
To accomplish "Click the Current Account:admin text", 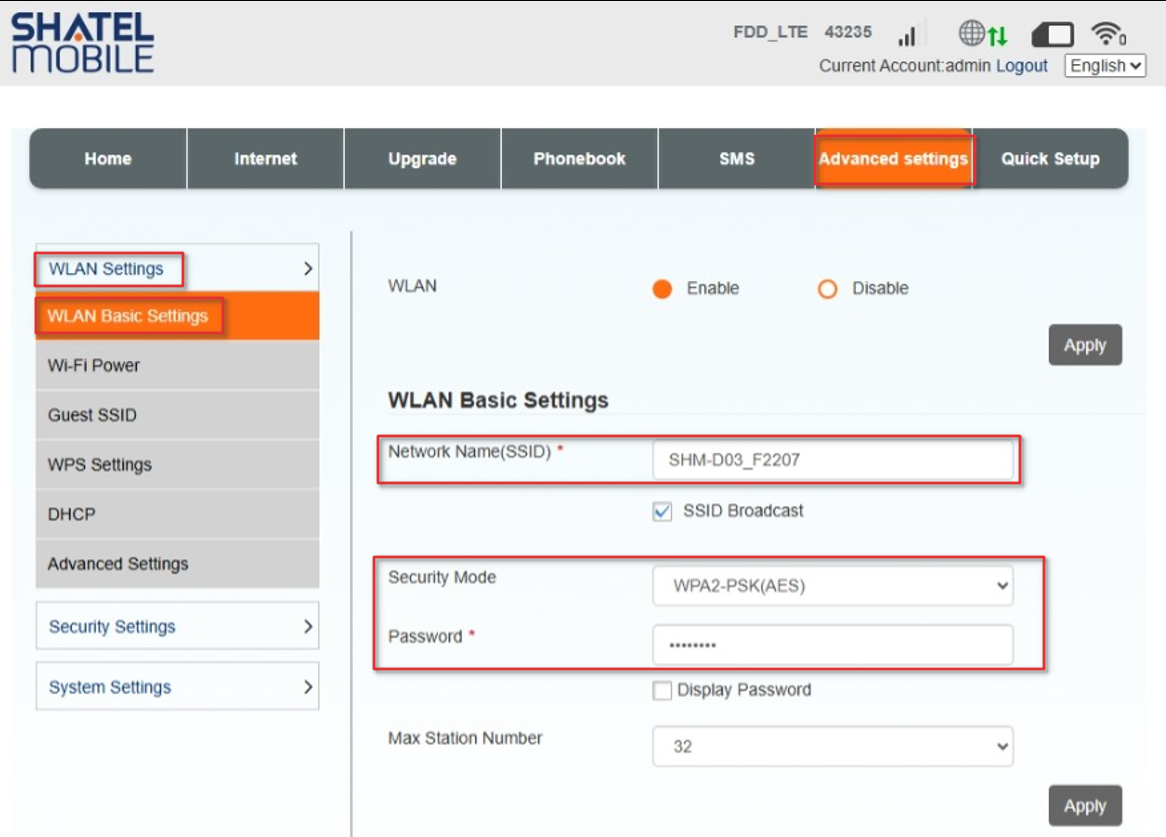I will [x=904, y=66].
